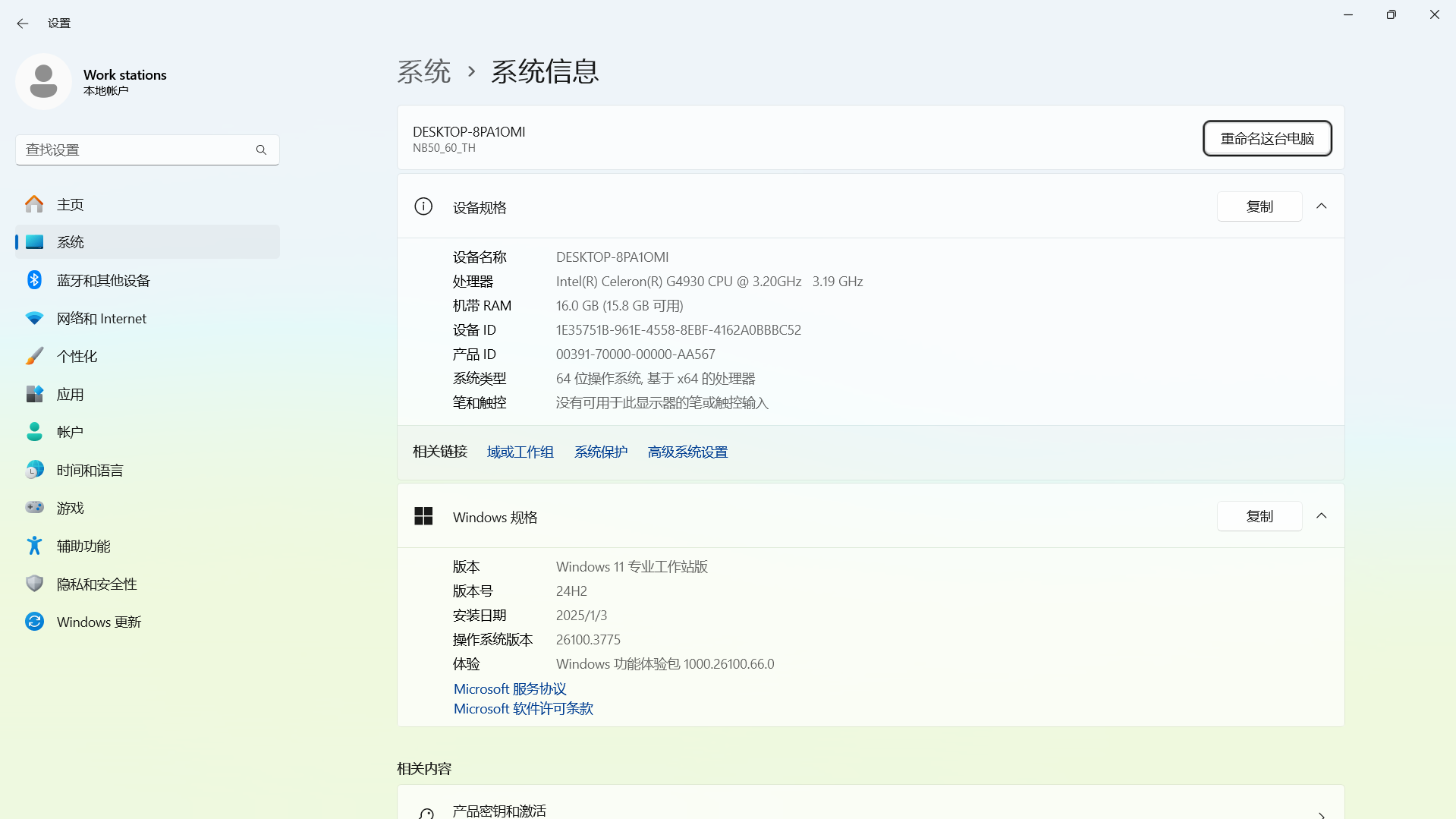1456x819 pixels.
Task: Click the Windows Update refresh icon
Action: [x=34, y=622]
